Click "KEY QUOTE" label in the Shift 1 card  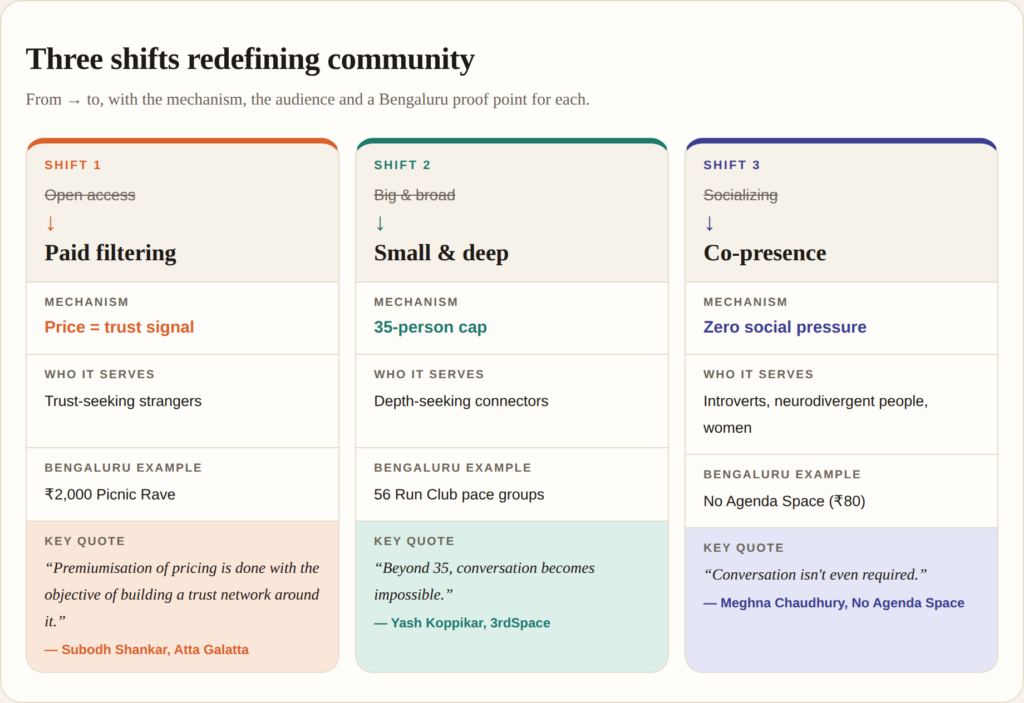(85, 541)
